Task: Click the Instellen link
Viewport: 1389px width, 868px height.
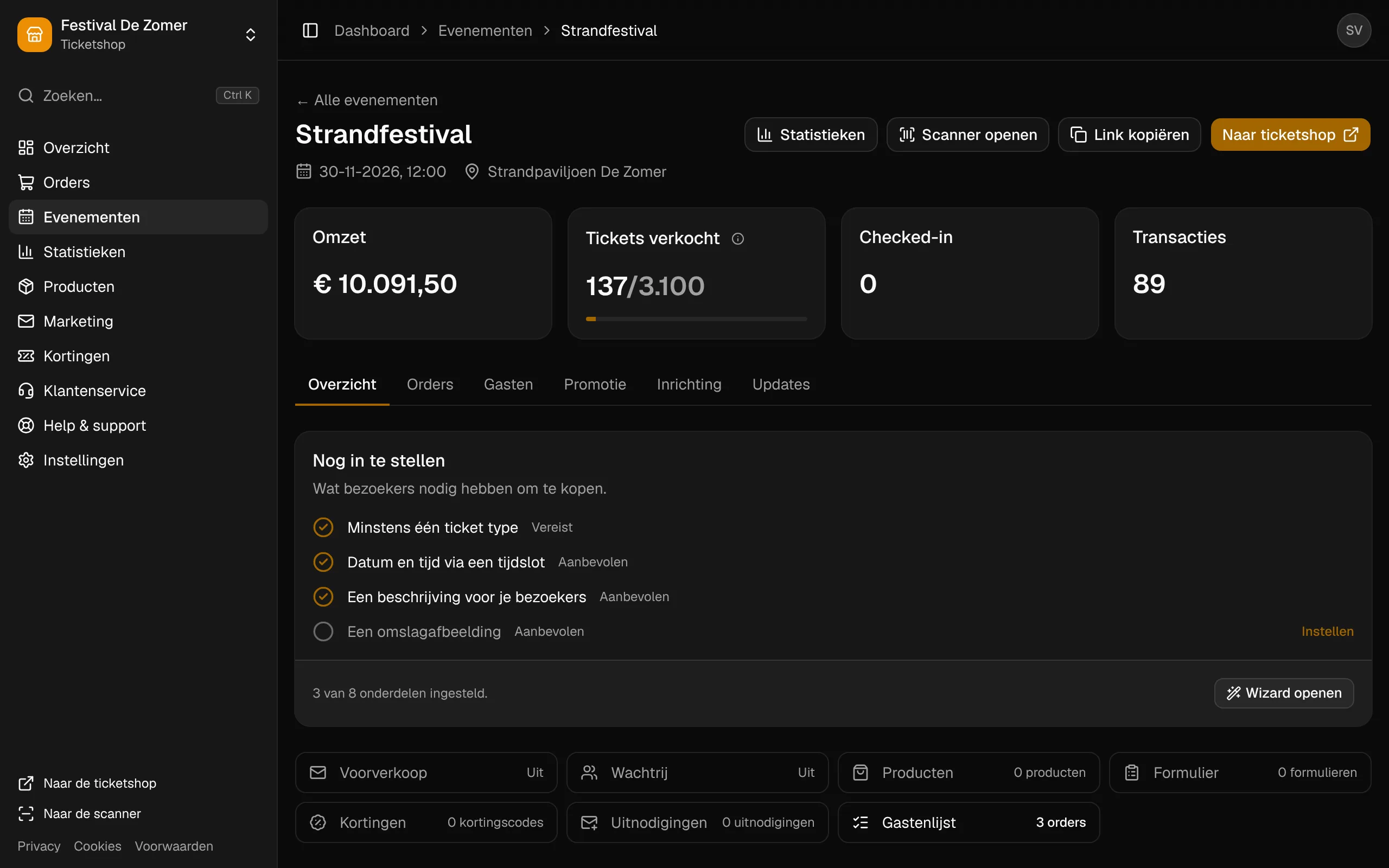Action: click(x=1327, y=631)
